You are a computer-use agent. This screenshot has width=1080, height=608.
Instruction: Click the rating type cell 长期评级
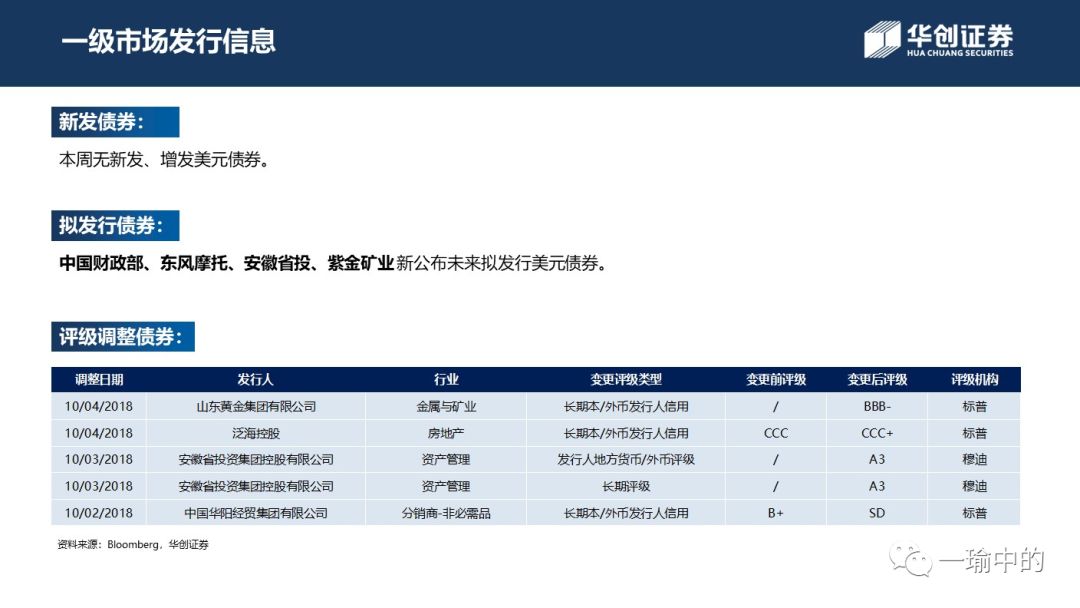[x=625, y=486]
